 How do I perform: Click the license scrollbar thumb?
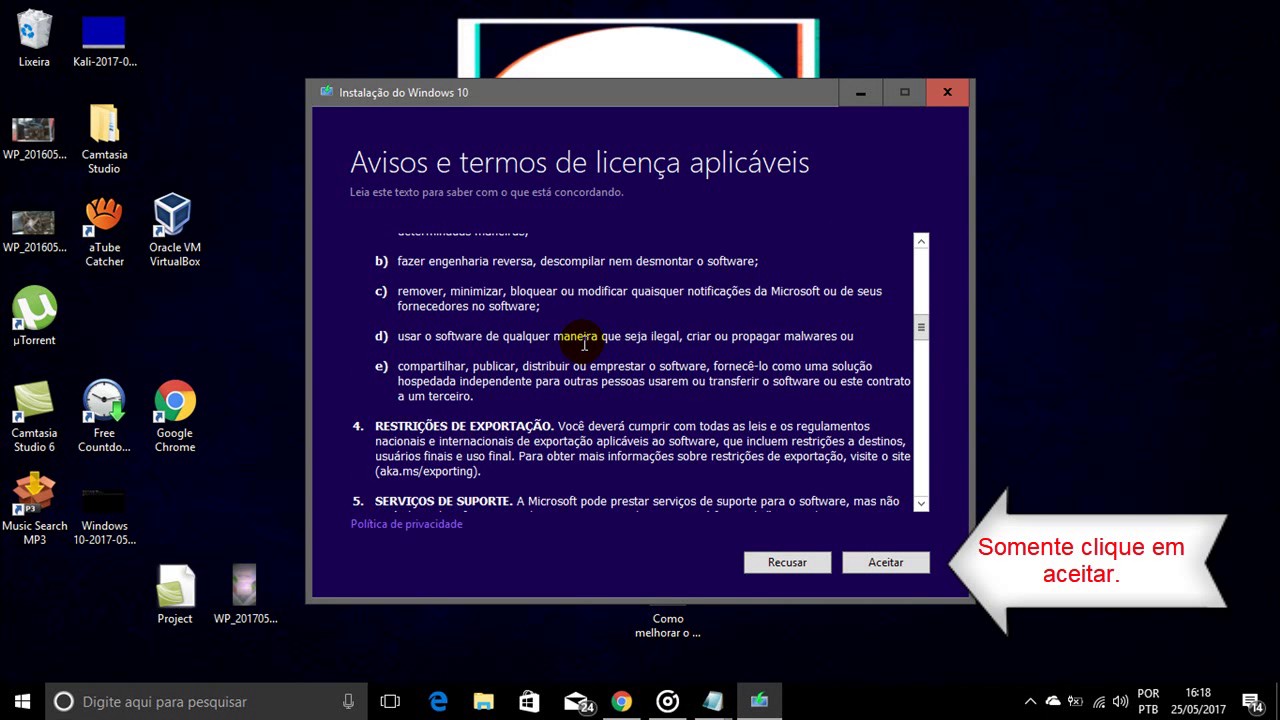point(921,327)
